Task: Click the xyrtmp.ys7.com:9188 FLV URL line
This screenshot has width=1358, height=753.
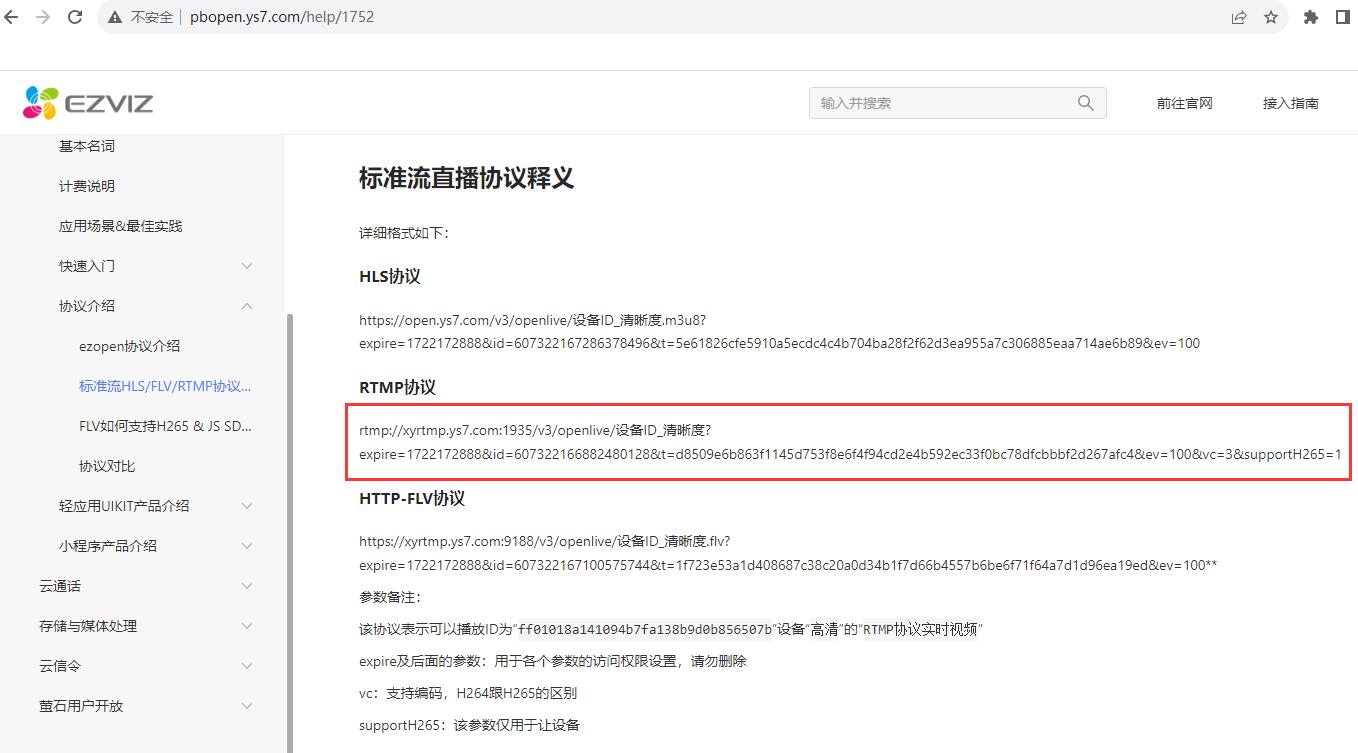Action: [545, 542]
